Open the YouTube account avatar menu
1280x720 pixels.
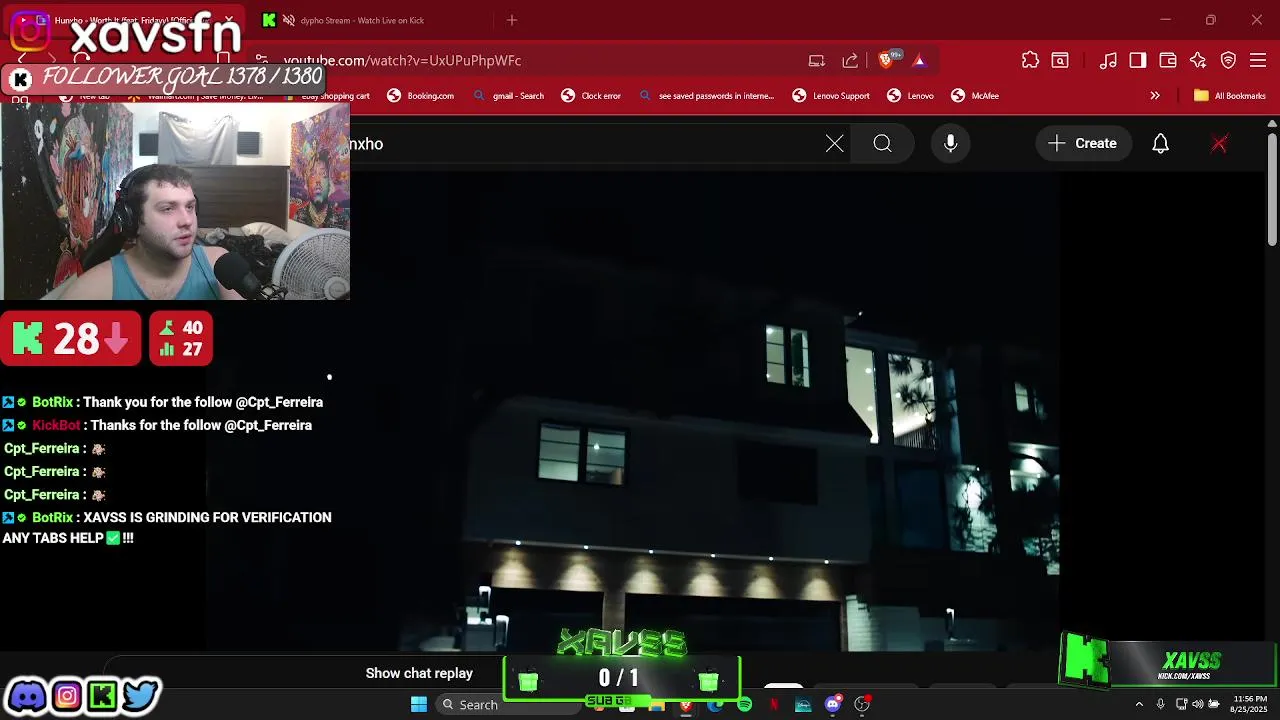1219,144
